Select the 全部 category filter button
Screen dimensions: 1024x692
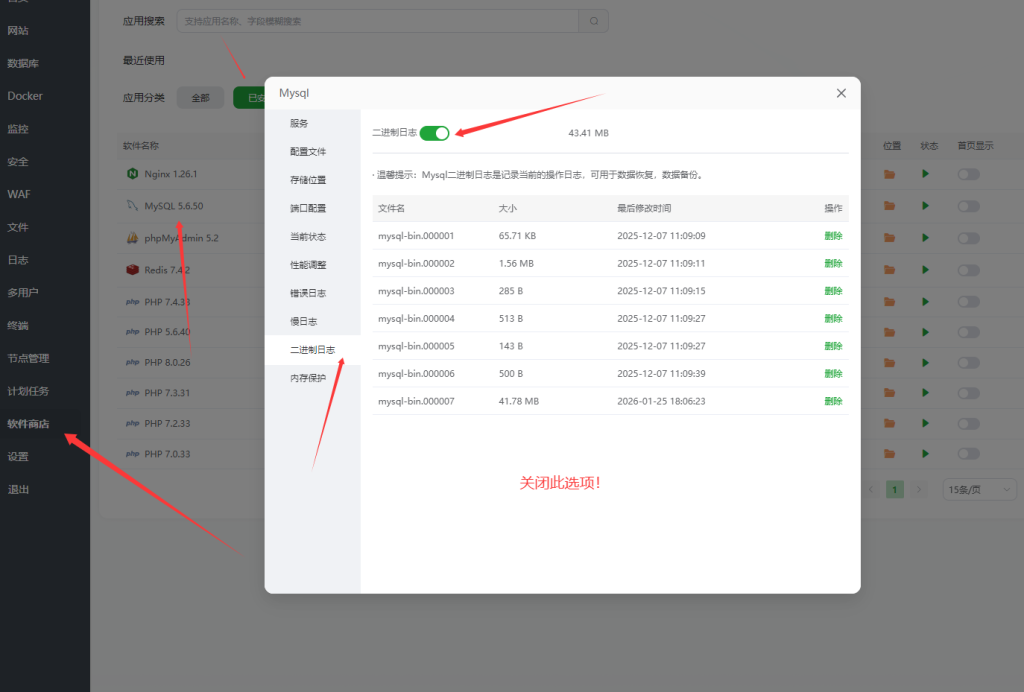200,98
